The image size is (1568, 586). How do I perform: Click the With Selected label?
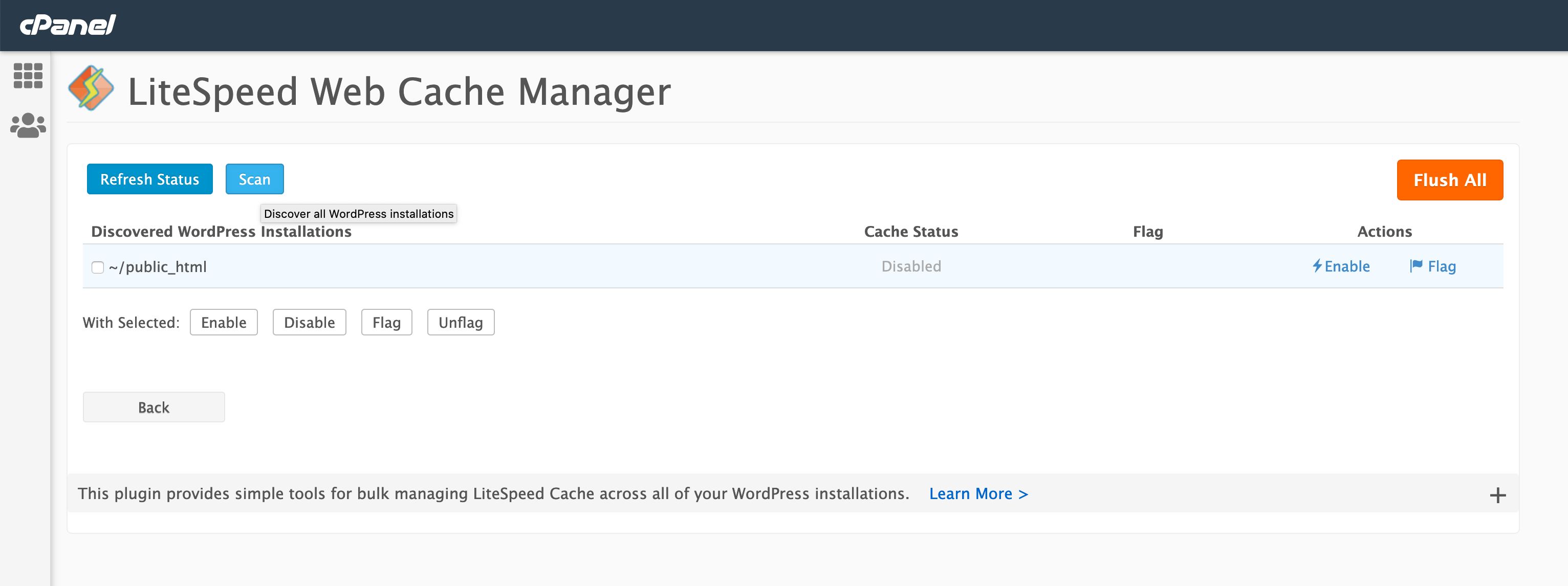pos(131,323)
